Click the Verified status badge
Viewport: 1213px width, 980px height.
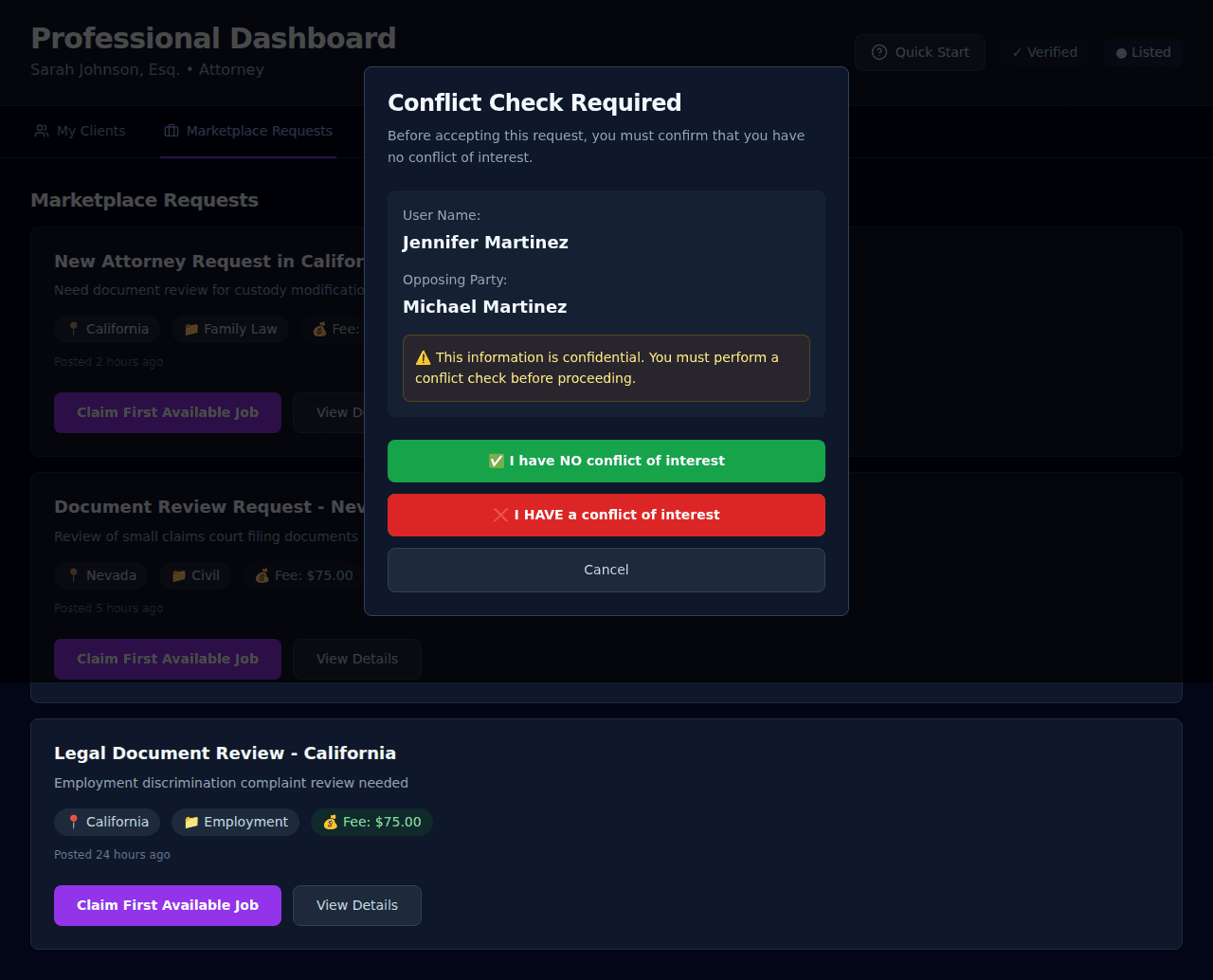coord(1044,52)
